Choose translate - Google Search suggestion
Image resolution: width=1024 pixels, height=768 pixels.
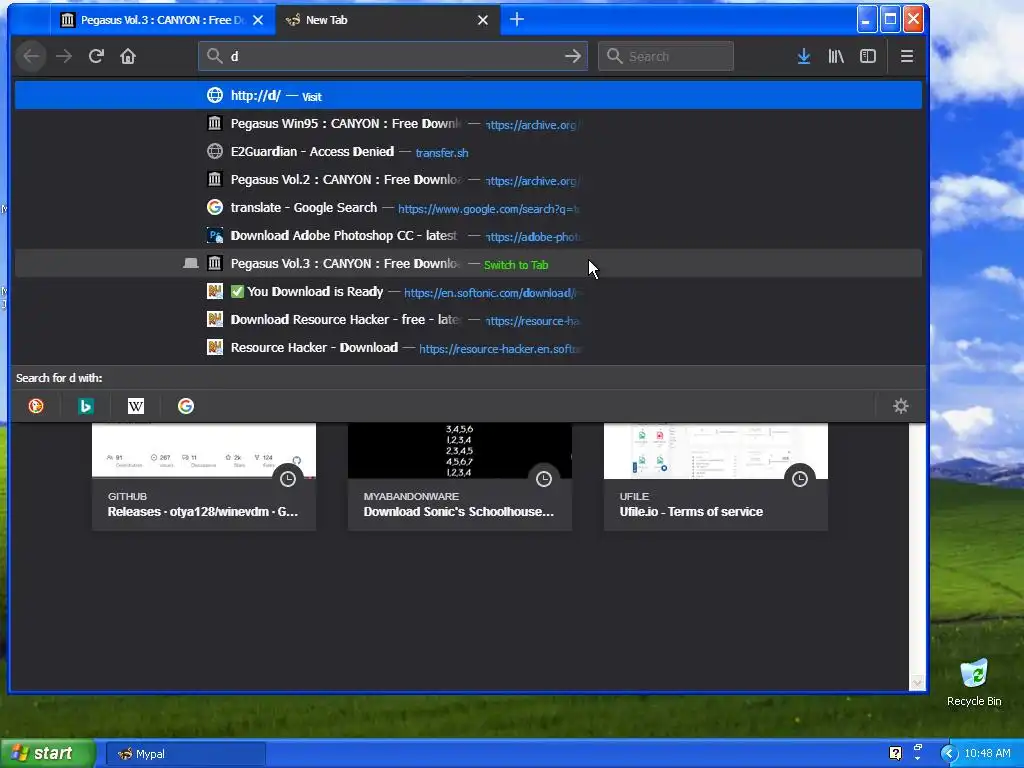(x=468, y=208)
